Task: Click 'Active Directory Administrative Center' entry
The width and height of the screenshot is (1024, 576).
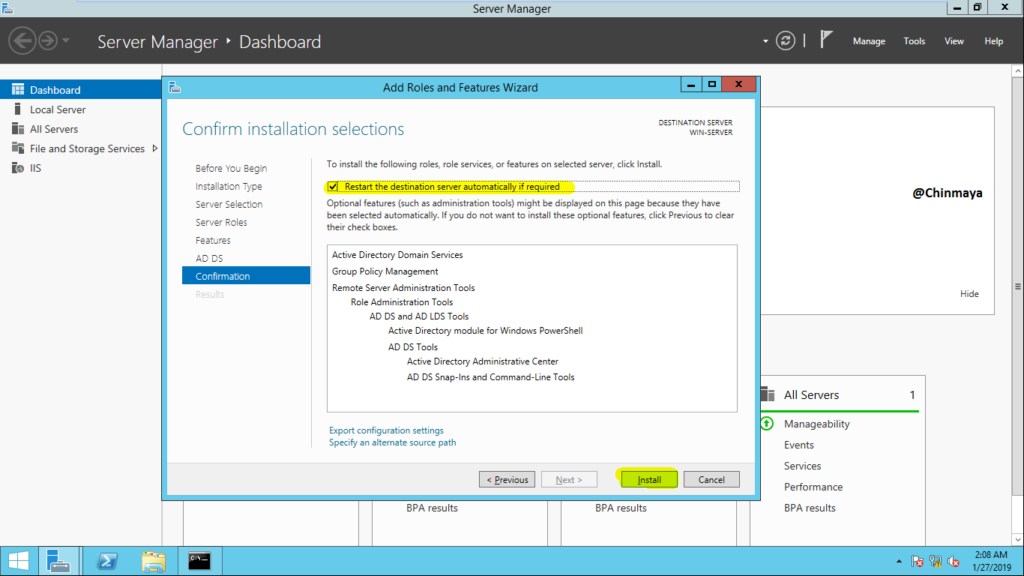Action: click(483, 361)
